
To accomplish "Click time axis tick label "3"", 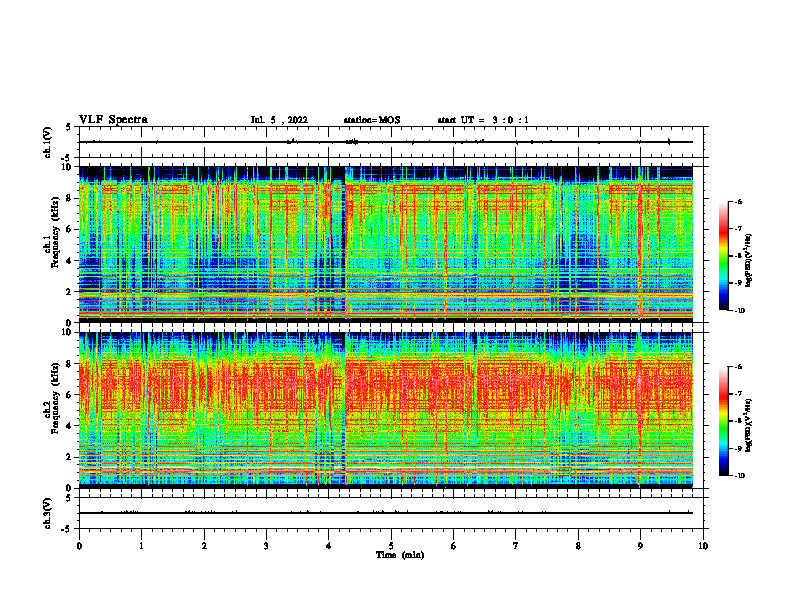I will click(266, 546).
